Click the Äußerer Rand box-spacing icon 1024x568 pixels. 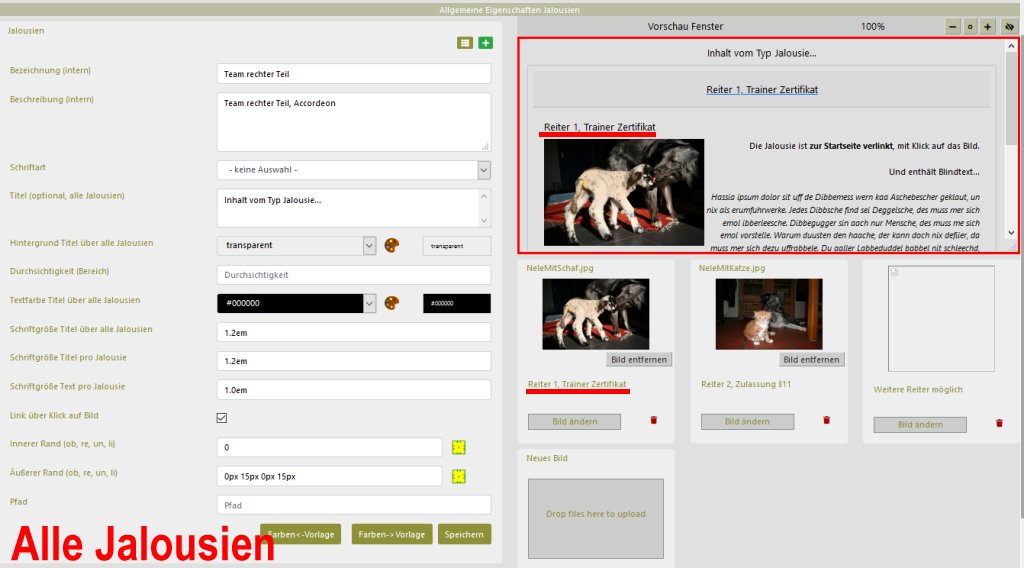pyautogui.click(x=459, y=476)
